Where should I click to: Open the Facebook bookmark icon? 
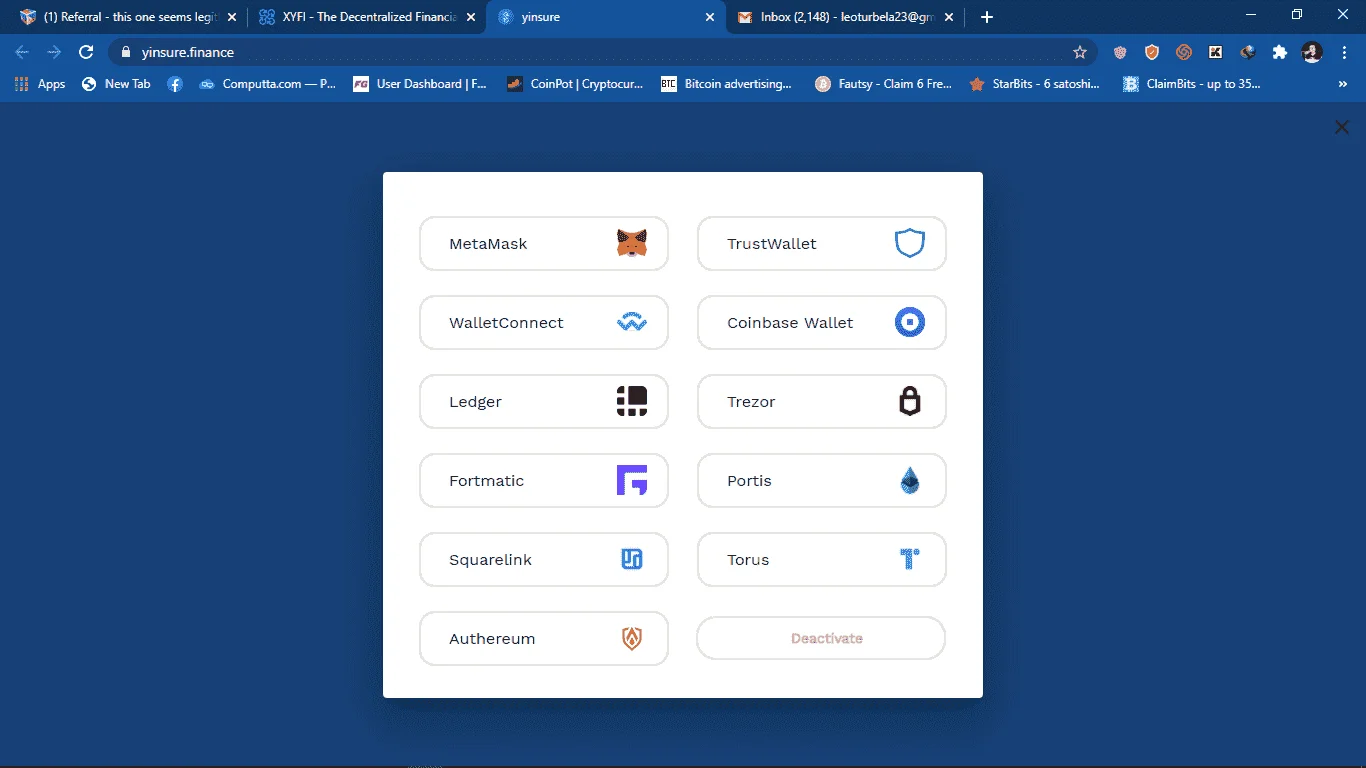point(175,84)
